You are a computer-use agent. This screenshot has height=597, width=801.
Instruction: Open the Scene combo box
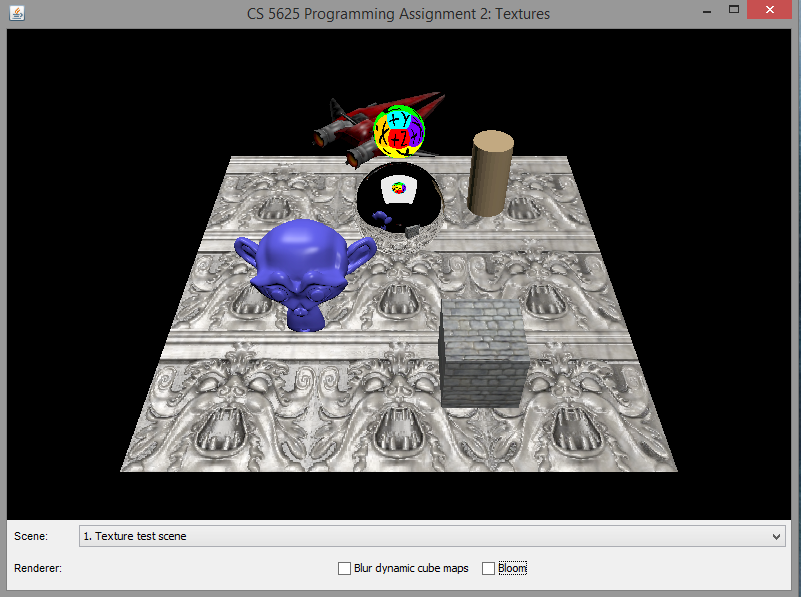(x=430, y=536)
